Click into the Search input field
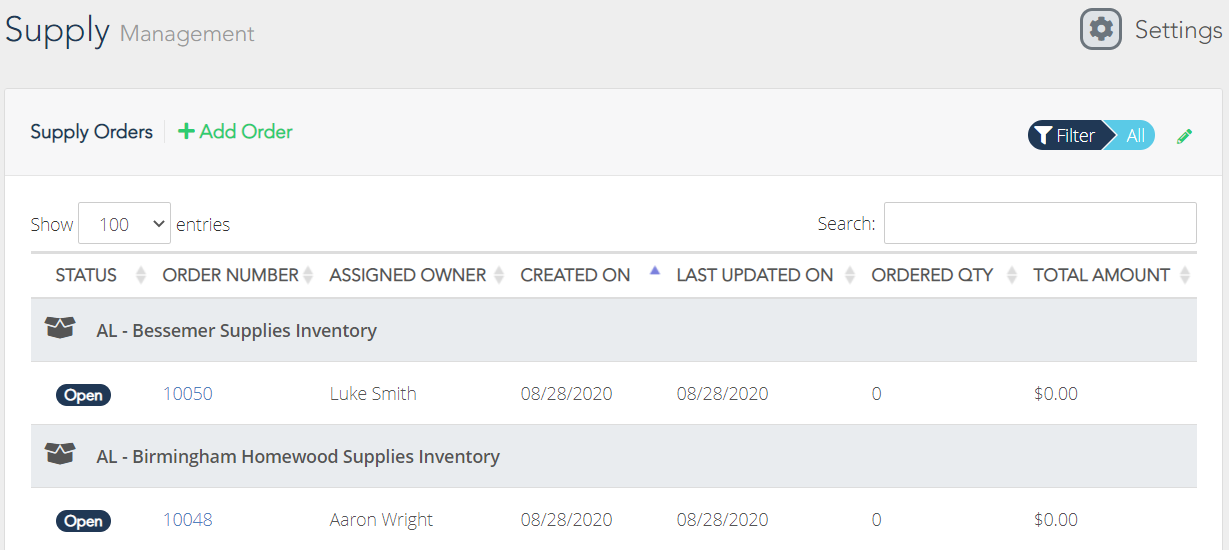Screen dimensions: 1229x550 click(1040, 223)
